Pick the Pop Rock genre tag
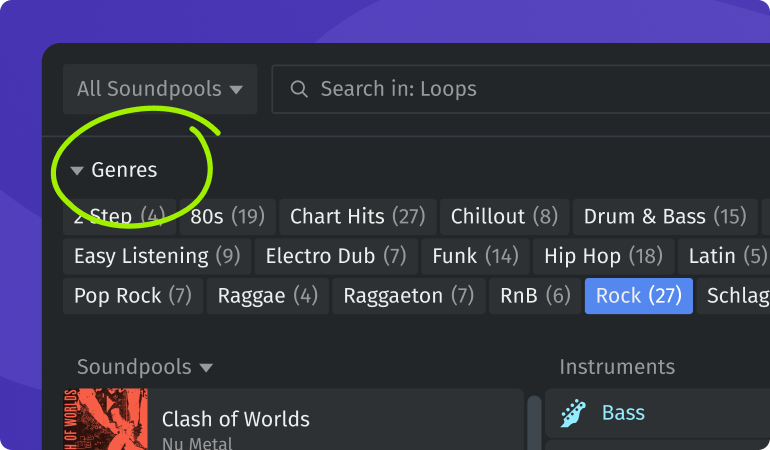Viewport: 770px width, 450px height. 132,296
